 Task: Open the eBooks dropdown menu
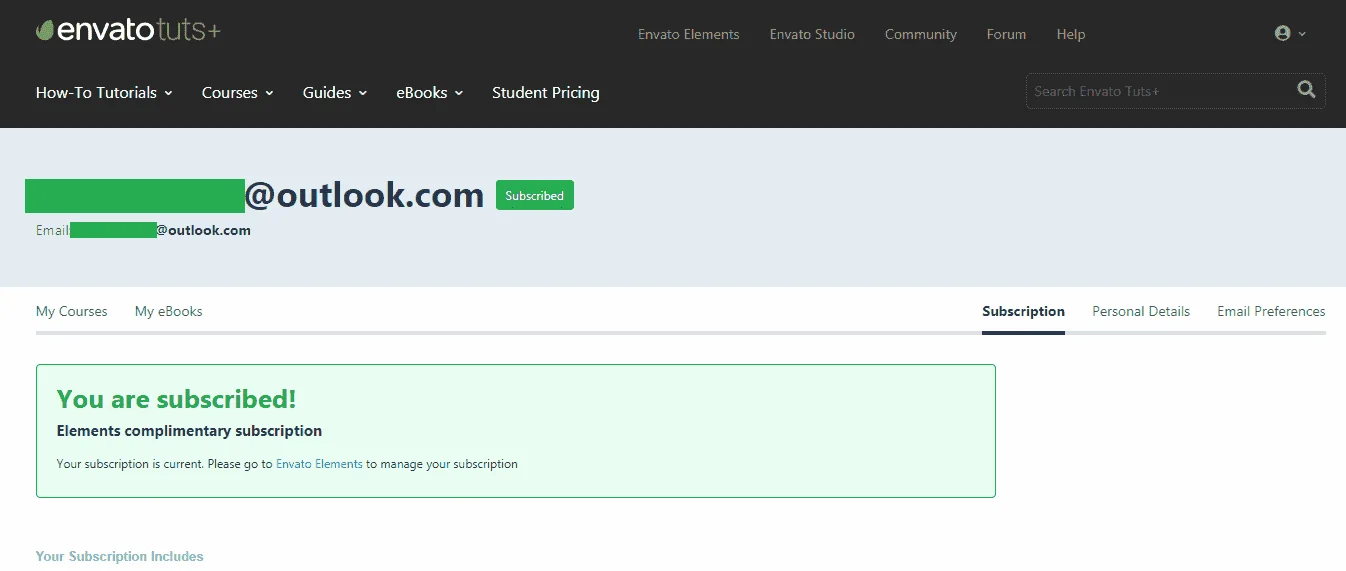pos(430,92)
